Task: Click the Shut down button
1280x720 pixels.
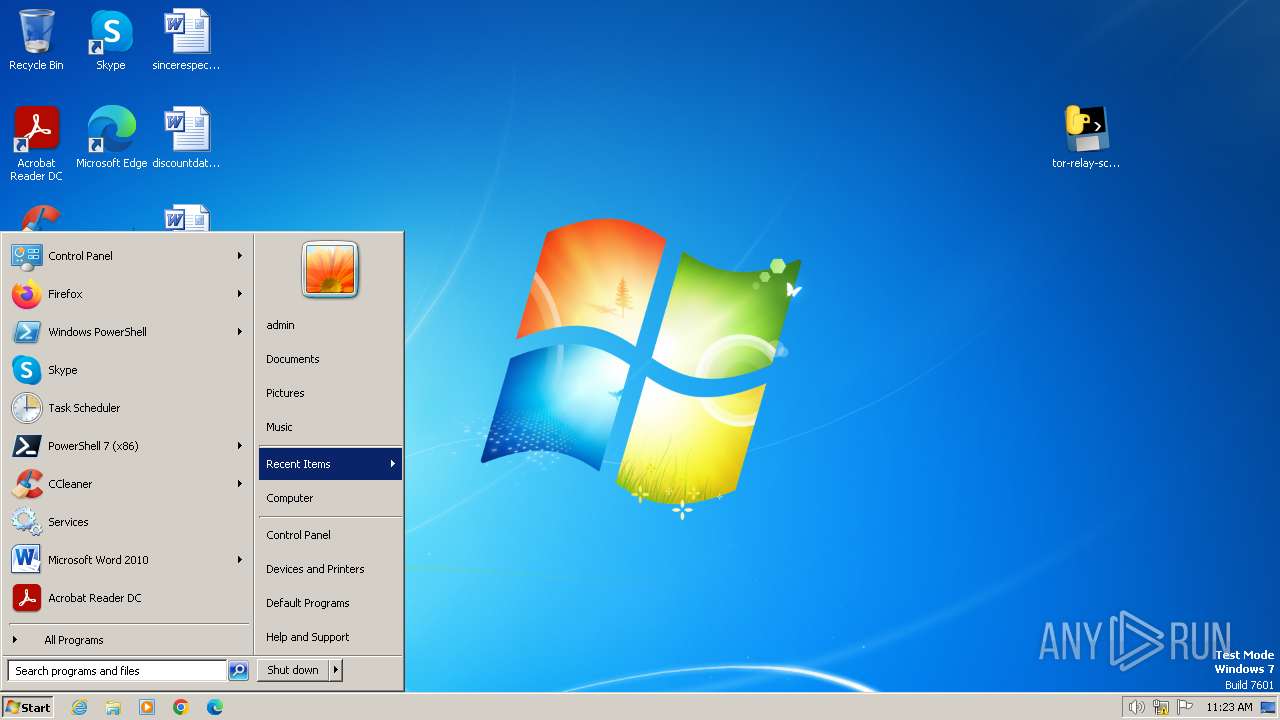Action: (x=293, y=670)
